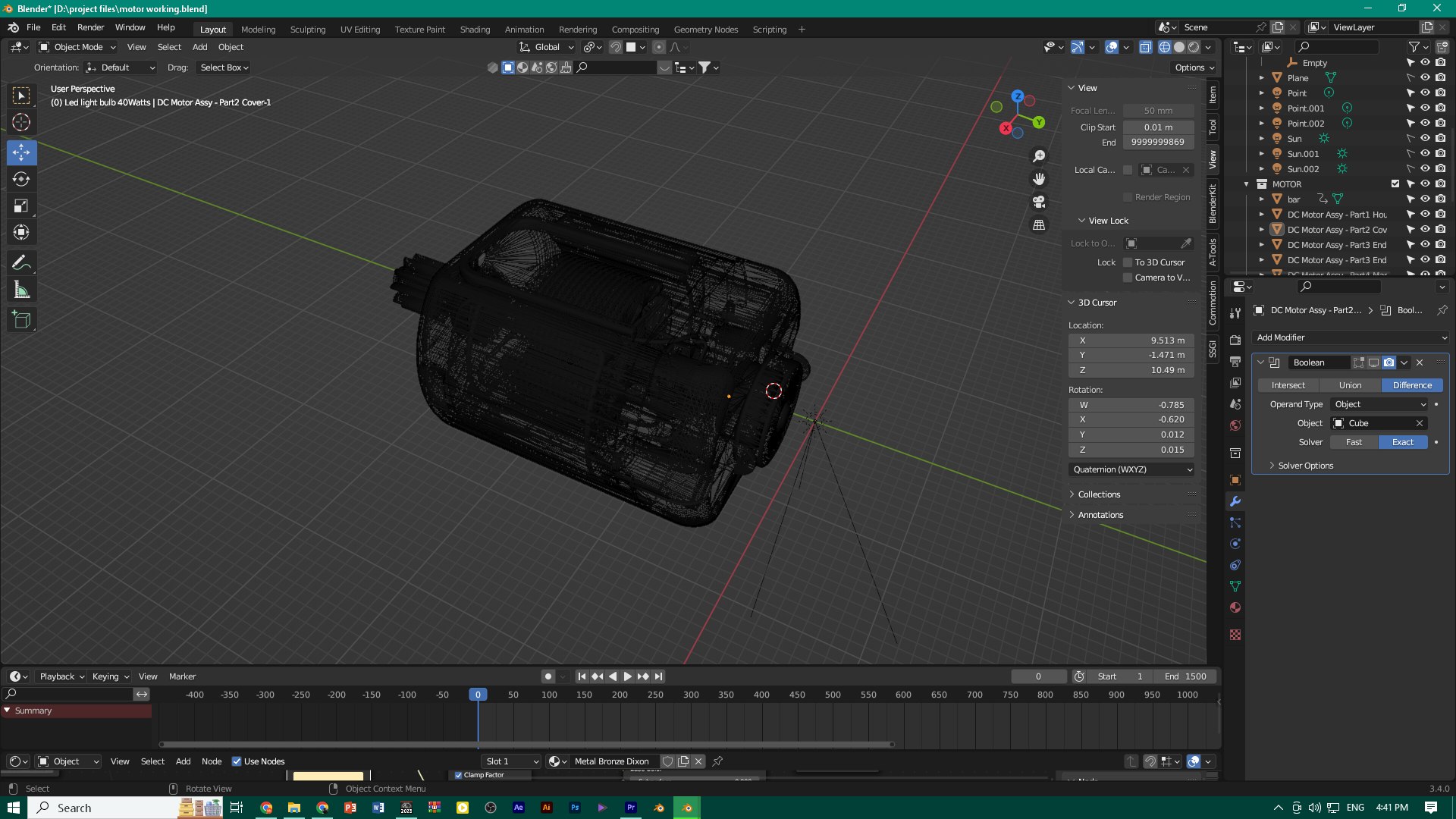Choose the Annotate tool
The width and height of the screenshot is (1456, 819).
[21, 263]
